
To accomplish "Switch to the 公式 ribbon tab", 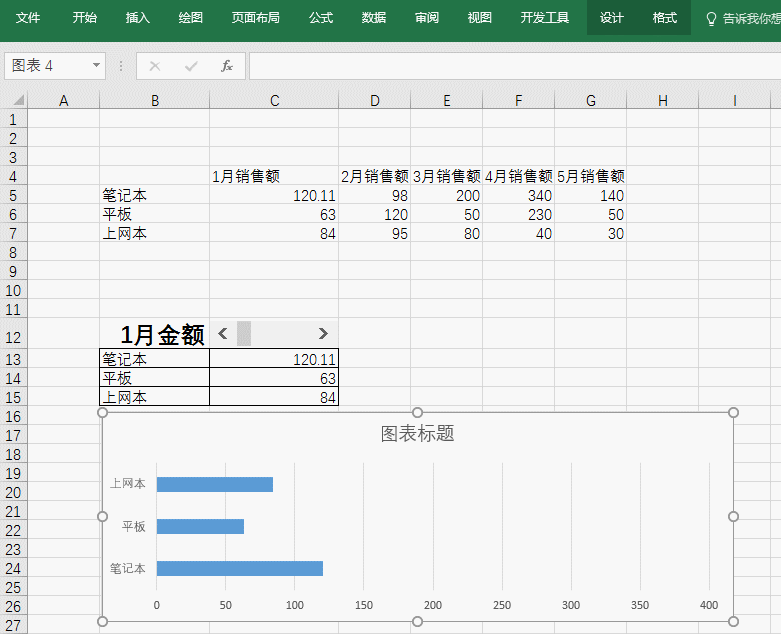I will [x=321, y=18].
